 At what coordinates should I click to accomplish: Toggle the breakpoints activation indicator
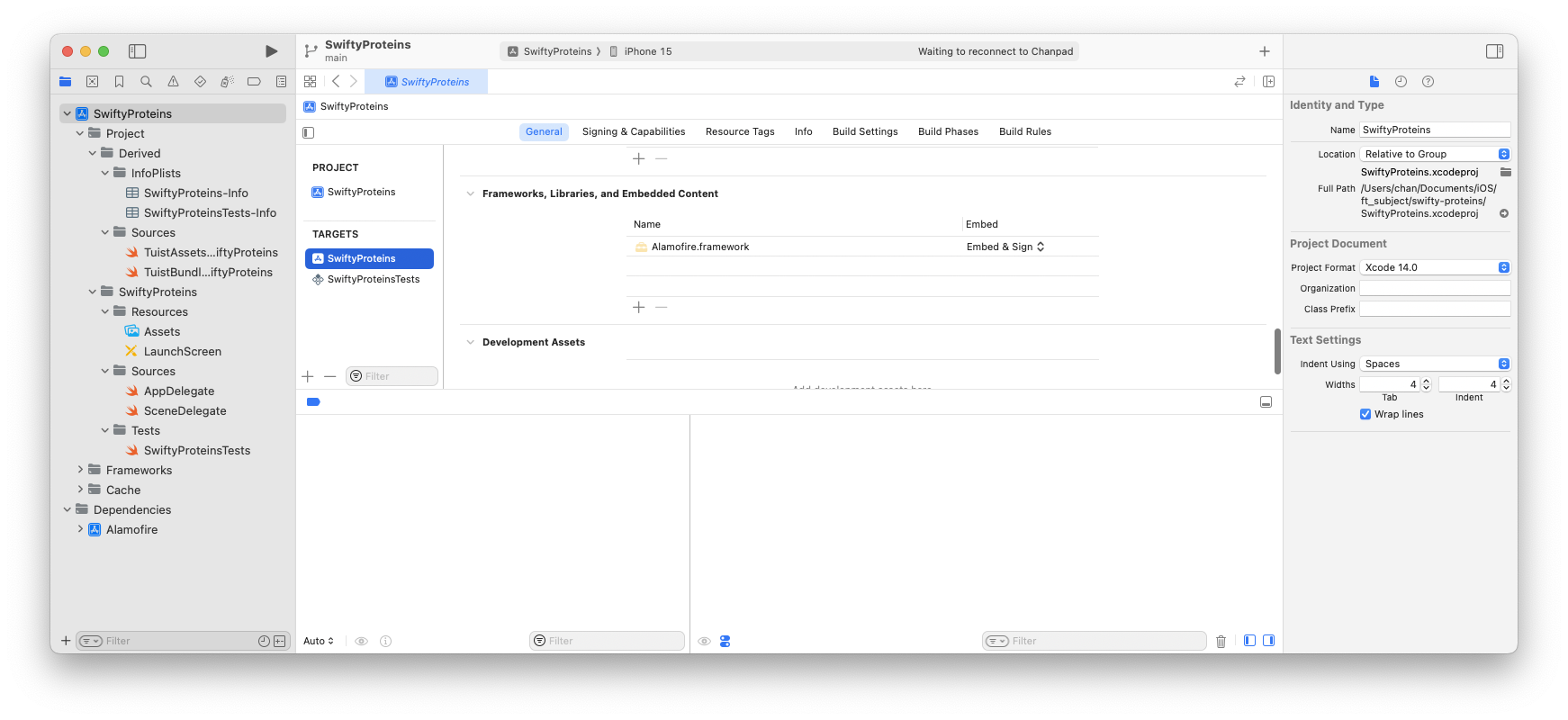[x=313, y=402]
